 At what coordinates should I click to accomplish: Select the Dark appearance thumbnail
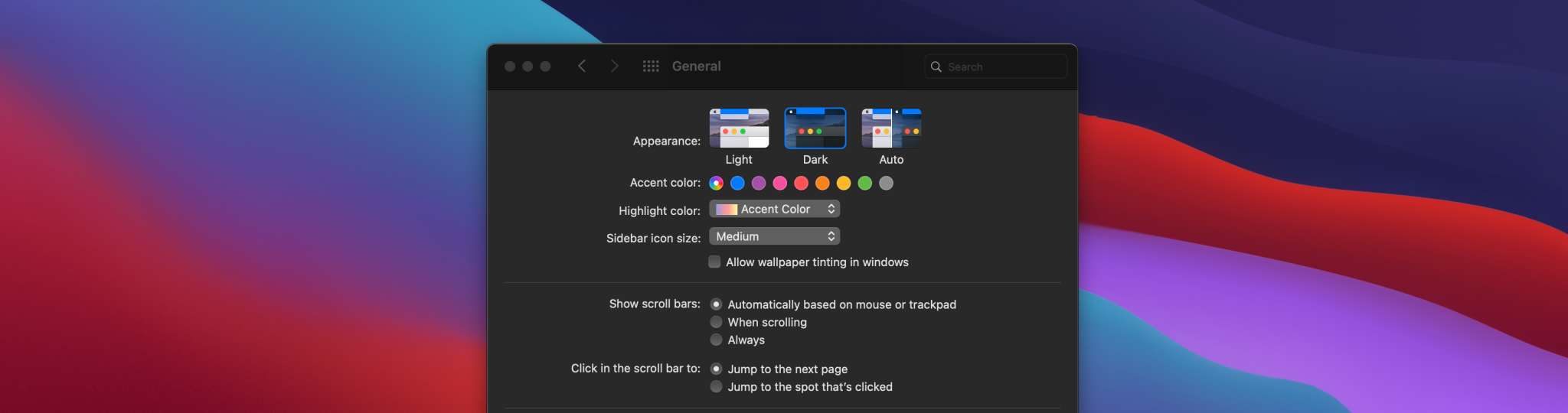815,128
